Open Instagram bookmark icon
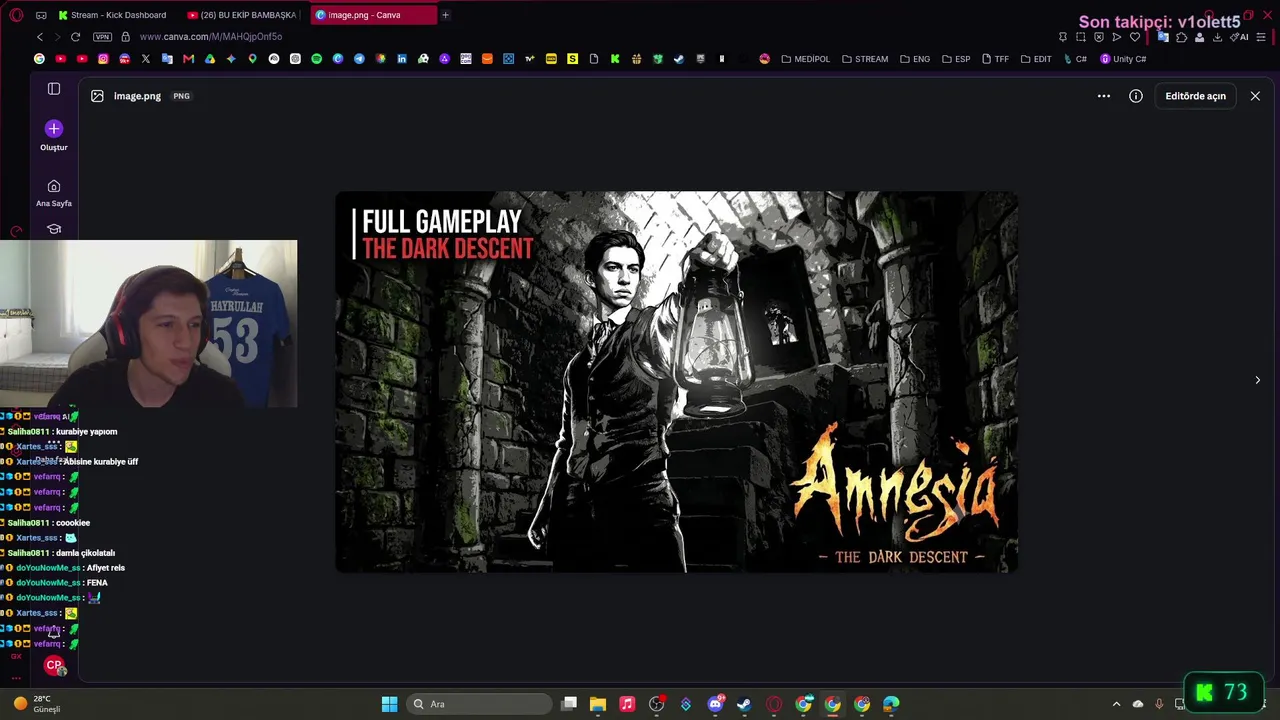The width and height of the screenshot is (1280, 720). click(103, 59)
